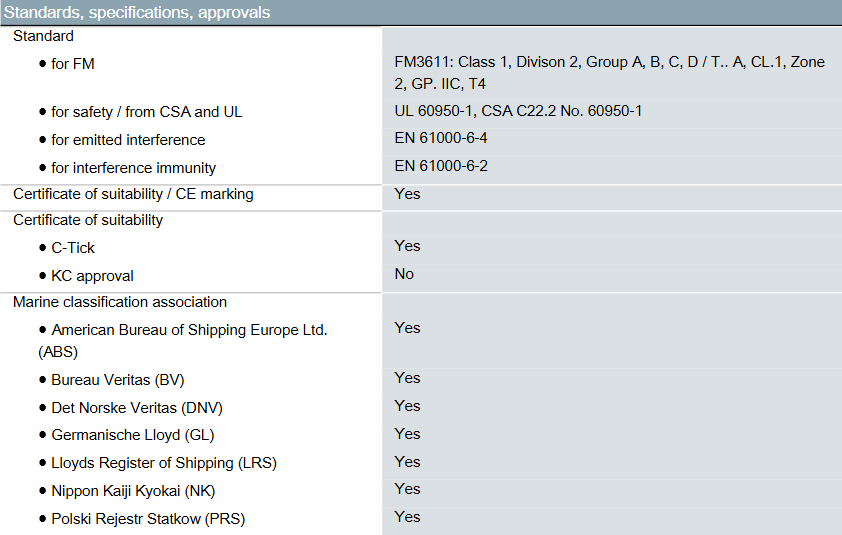Click the C-Tick row label
This screenshot has height=535, width=842.
pyautogui.click(x=72, y=248)
